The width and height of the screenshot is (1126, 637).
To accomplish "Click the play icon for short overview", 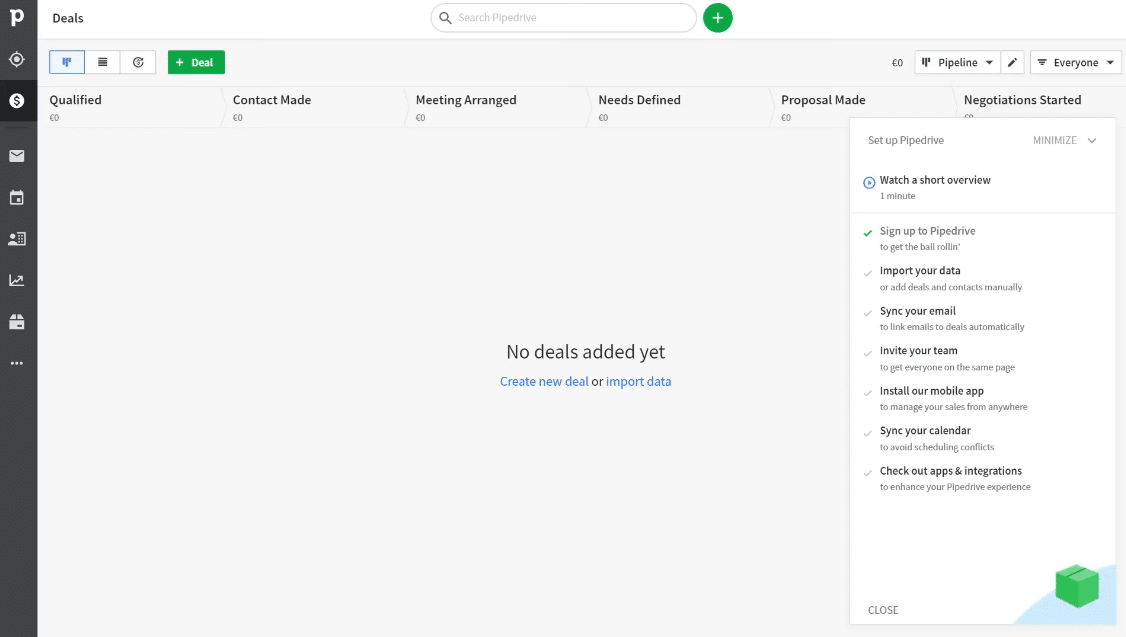I will coord(869,182).
